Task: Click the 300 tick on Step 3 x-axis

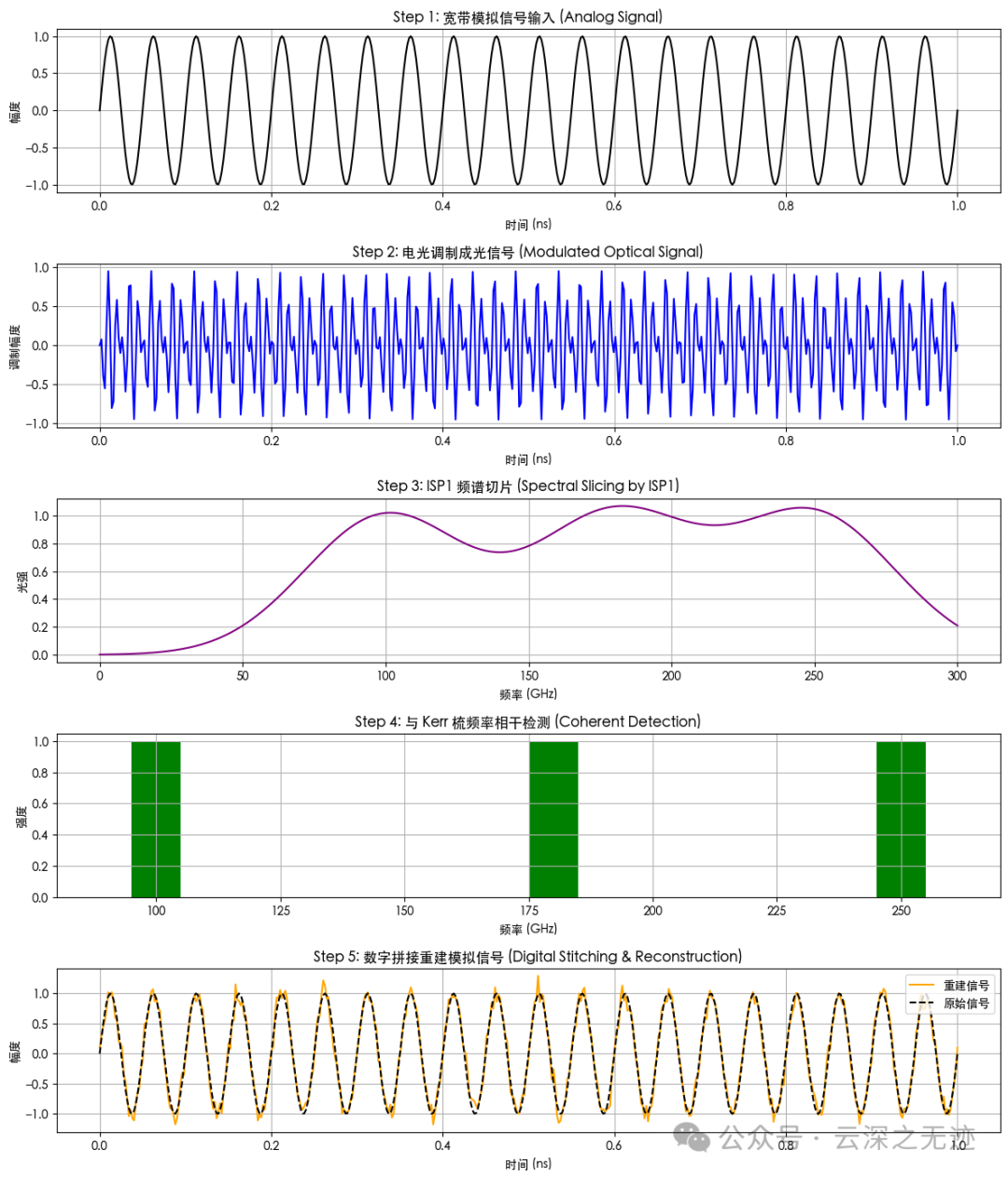Action: [958, 676]
